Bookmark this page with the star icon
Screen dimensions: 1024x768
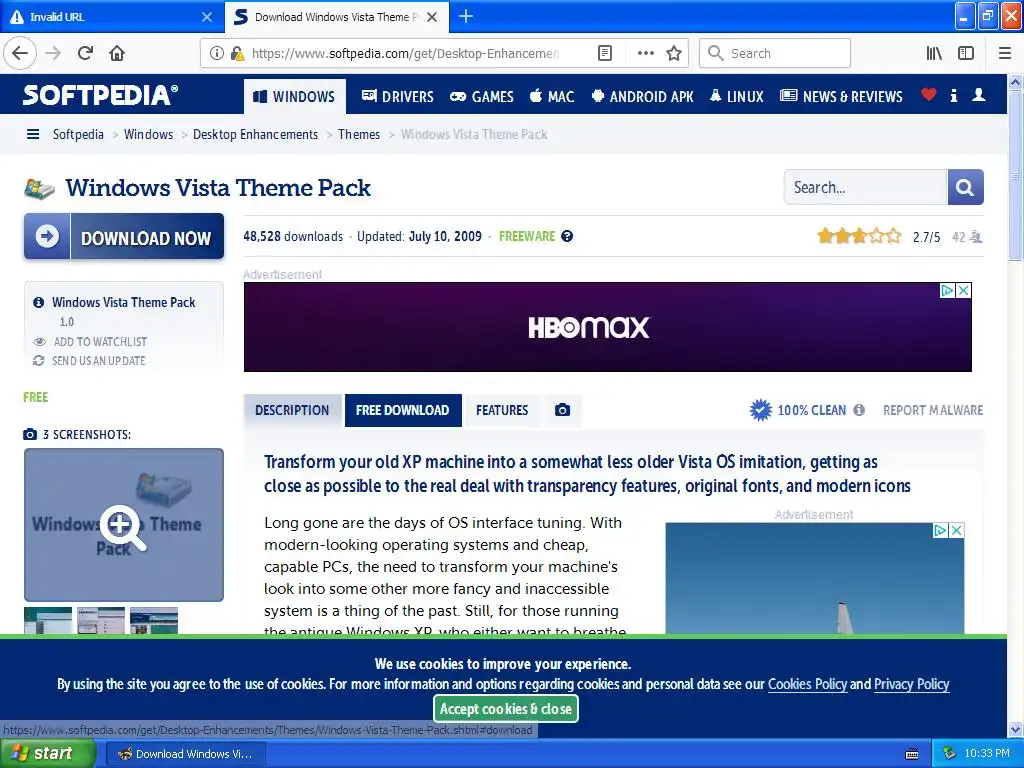click(674, 53)
